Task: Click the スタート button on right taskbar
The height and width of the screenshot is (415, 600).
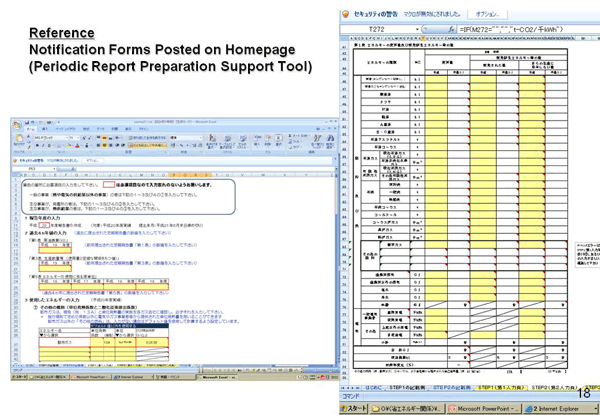Action: [354, 408]
